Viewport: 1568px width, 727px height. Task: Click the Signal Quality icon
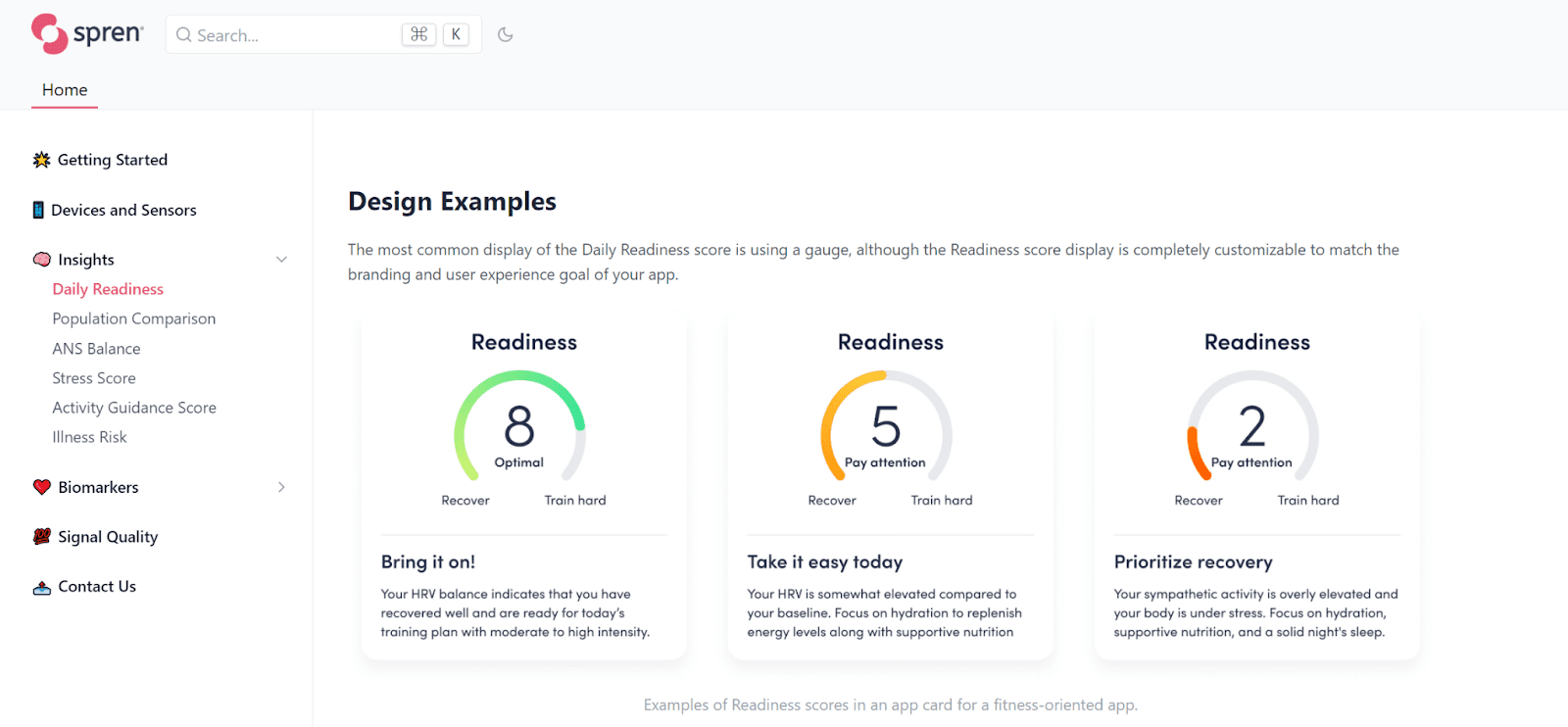[x=40, y=536]
